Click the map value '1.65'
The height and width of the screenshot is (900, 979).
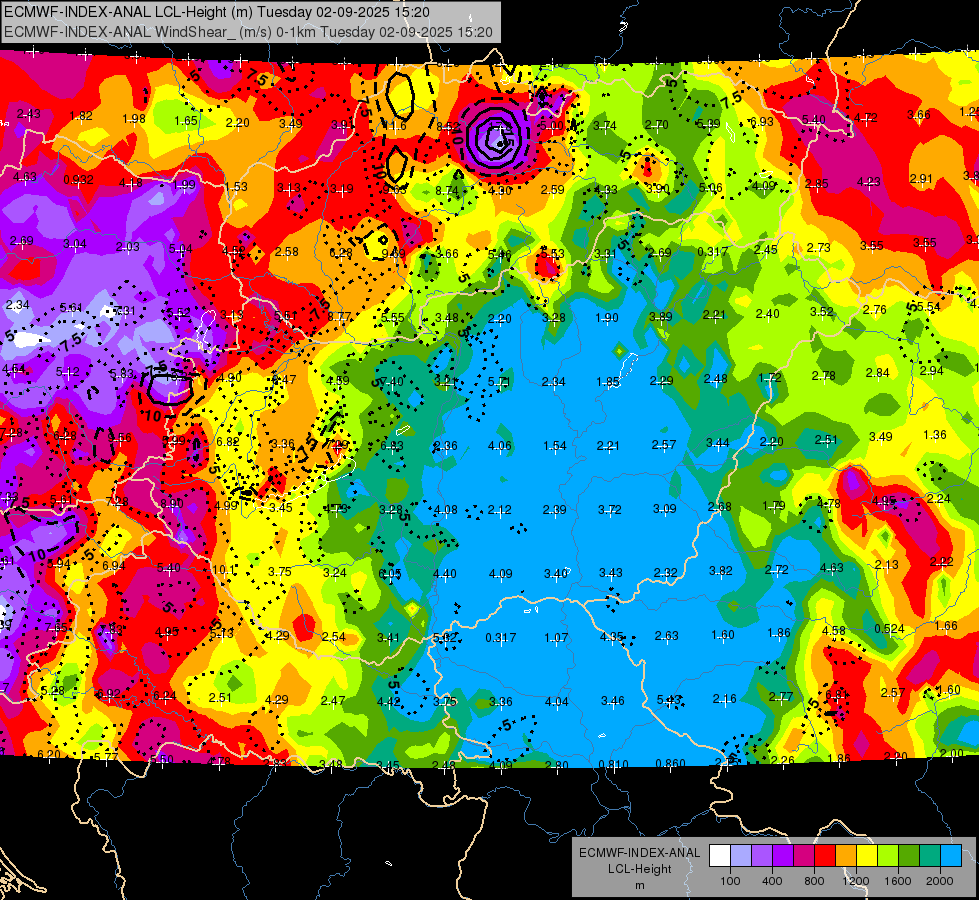click(x=185, y=121)
